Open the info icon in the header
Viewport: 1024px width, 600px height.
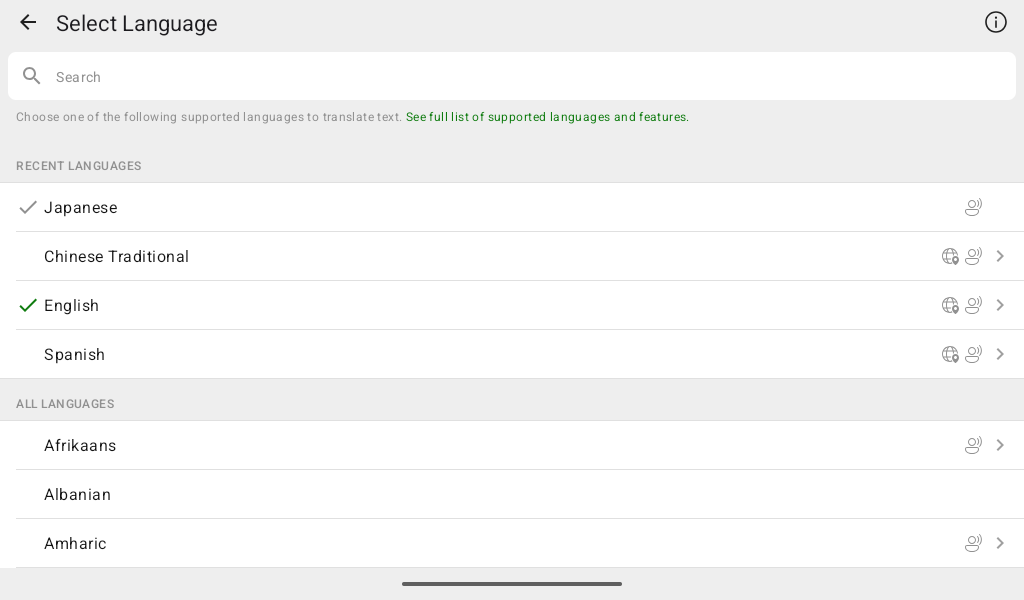tap(995, 22)
